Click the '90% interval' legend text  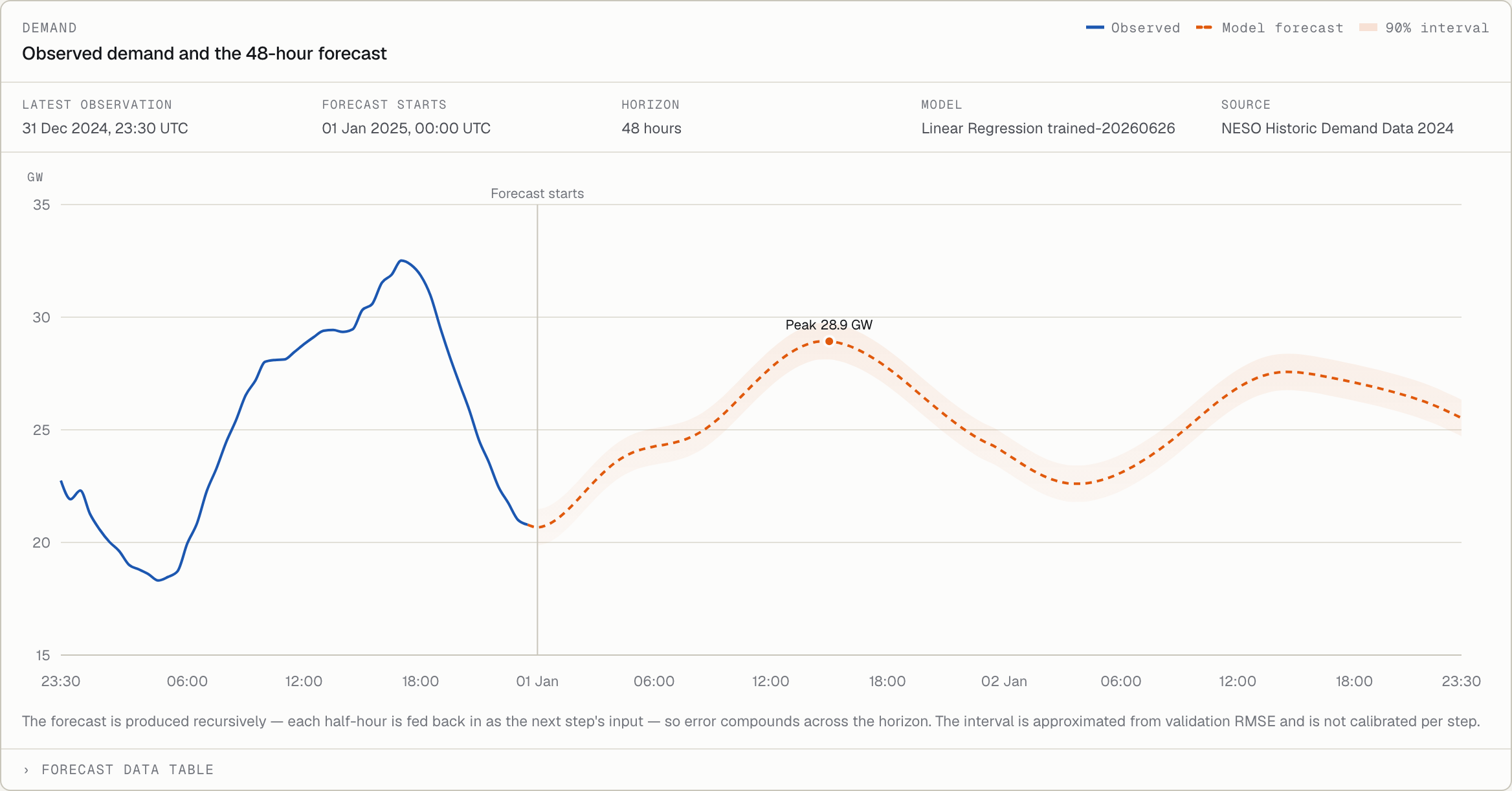click(x=1437, y=28)
